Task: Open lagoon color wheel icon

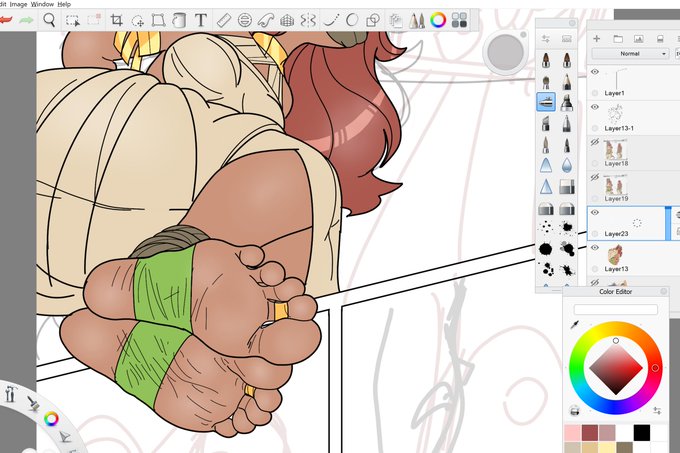Action: pyautogui.click(x=51, y=419)
